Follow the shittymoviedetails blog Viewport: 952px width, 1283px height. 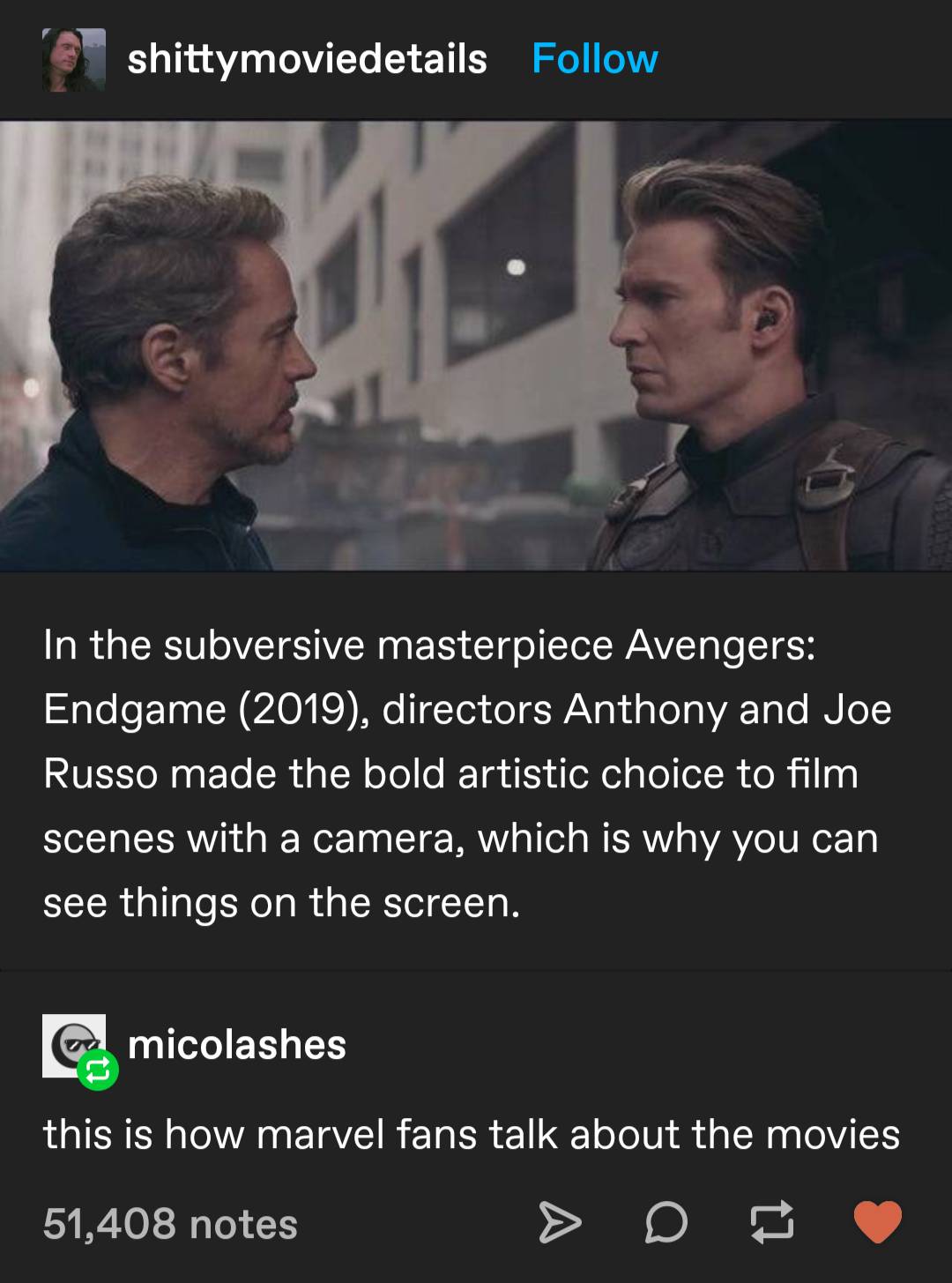coord(595,59)
